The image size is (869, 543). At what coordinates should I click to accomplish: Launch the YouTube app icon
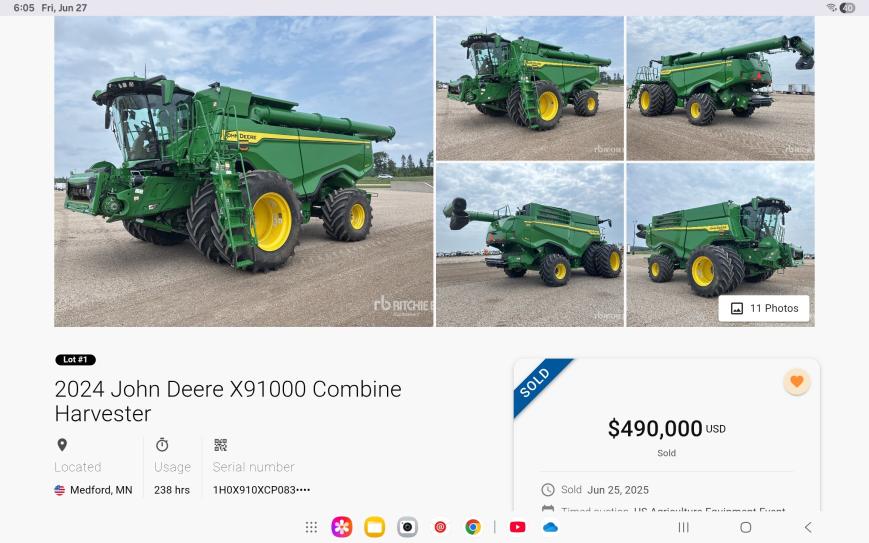pos(517,527)
